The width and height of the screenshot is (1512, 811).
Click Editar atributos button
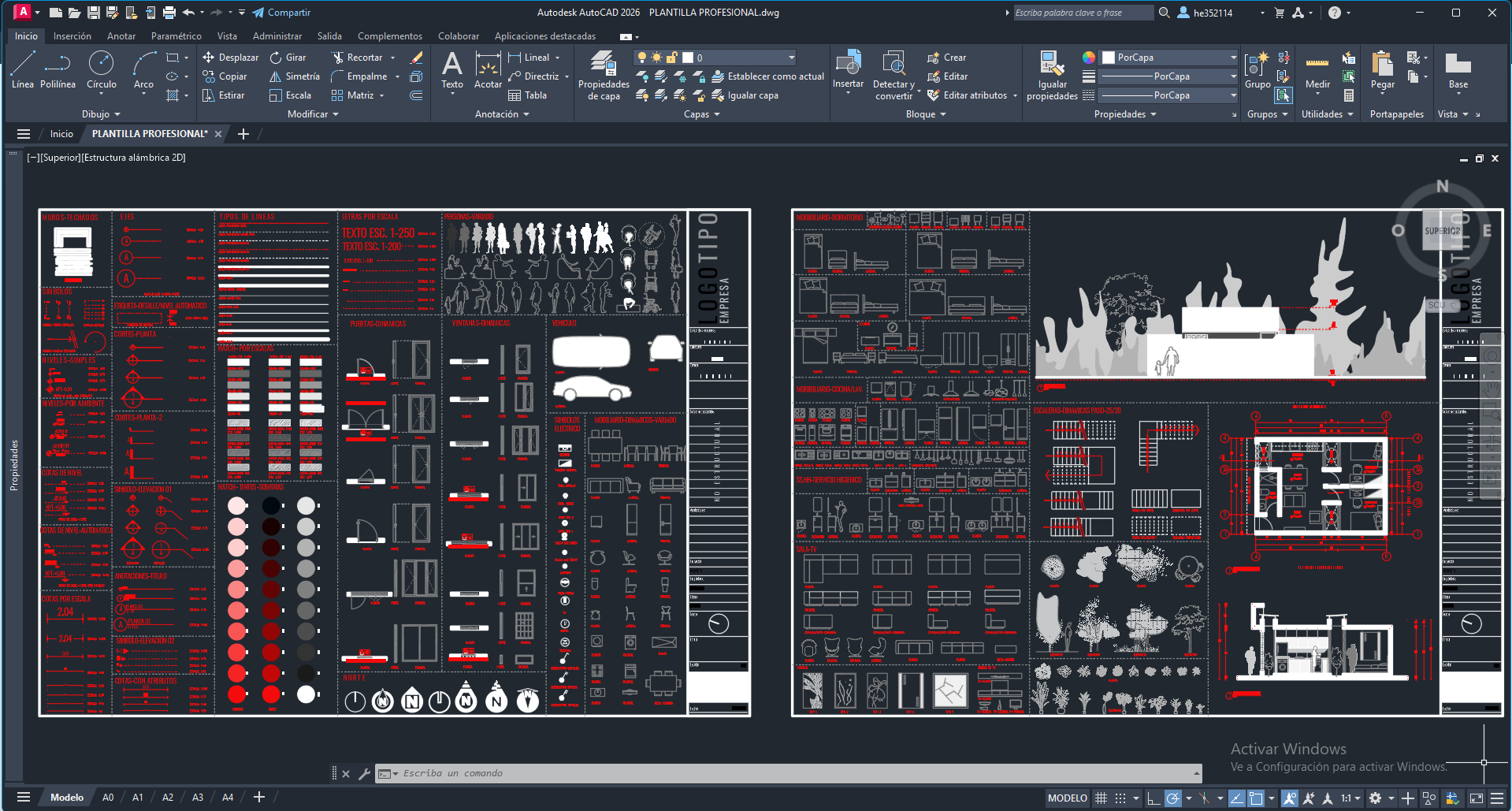coord(968,95)
